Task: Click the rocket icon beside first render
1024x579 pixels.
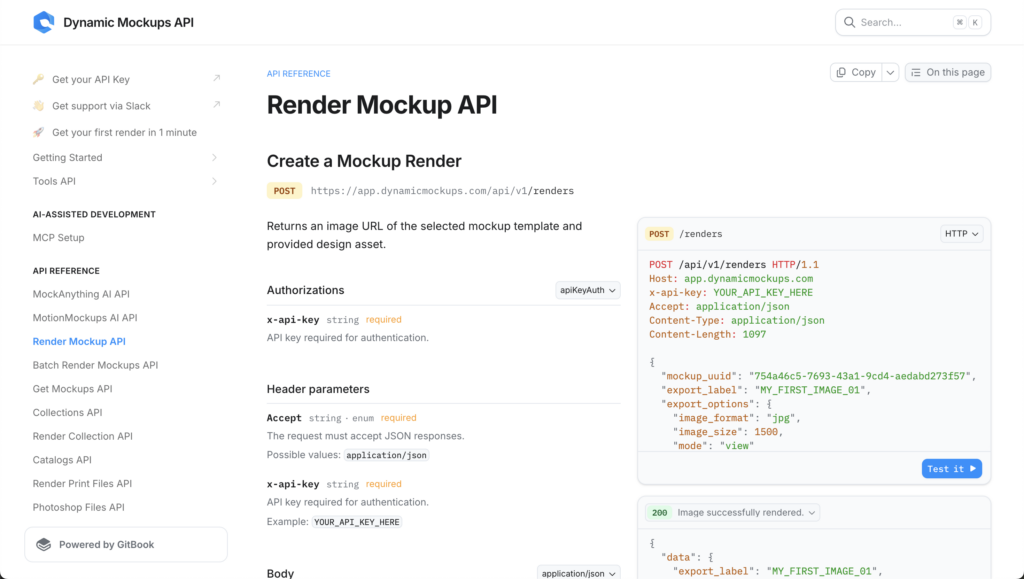Action: (39, 132)
